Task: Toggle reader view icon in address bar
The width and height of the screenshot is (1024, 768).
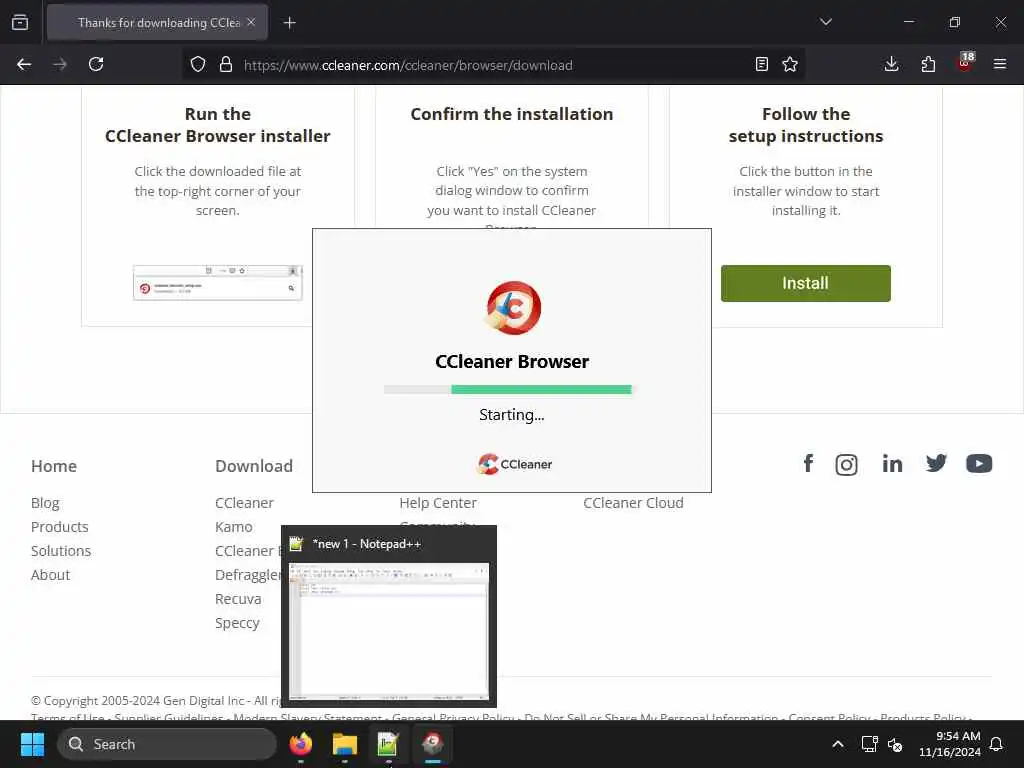Action: tap(761, 64)
